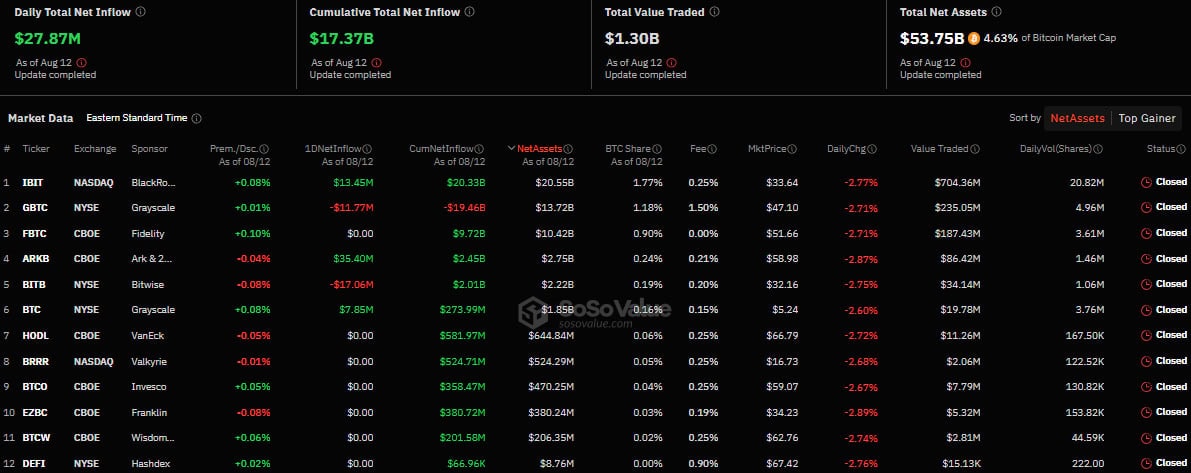Click the $1.30B total value traded
Viewport: 1191px width, 473px height.
(x=632, y=38)
